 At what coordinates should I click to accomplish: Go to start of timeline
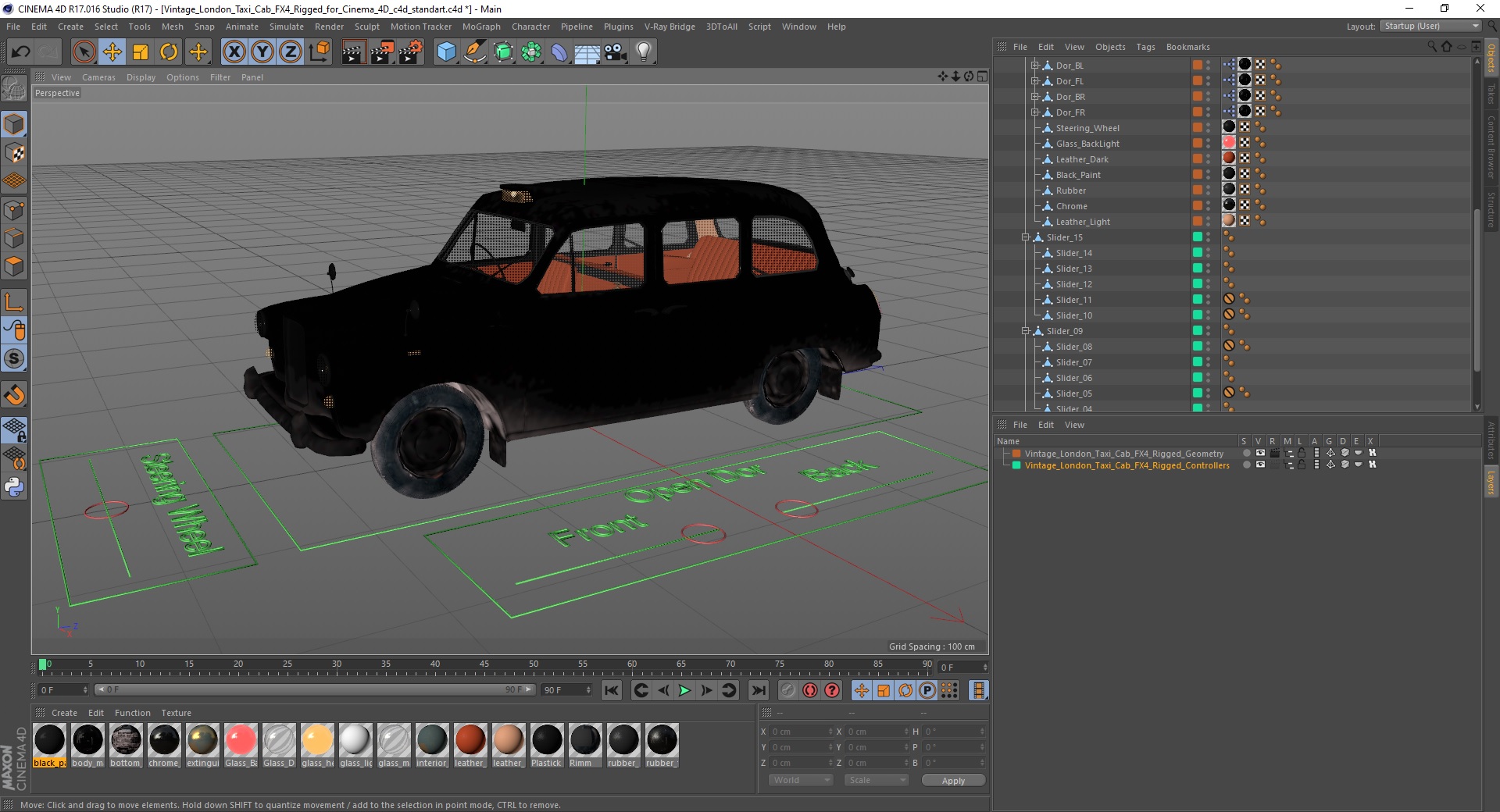tap(612, 690)
